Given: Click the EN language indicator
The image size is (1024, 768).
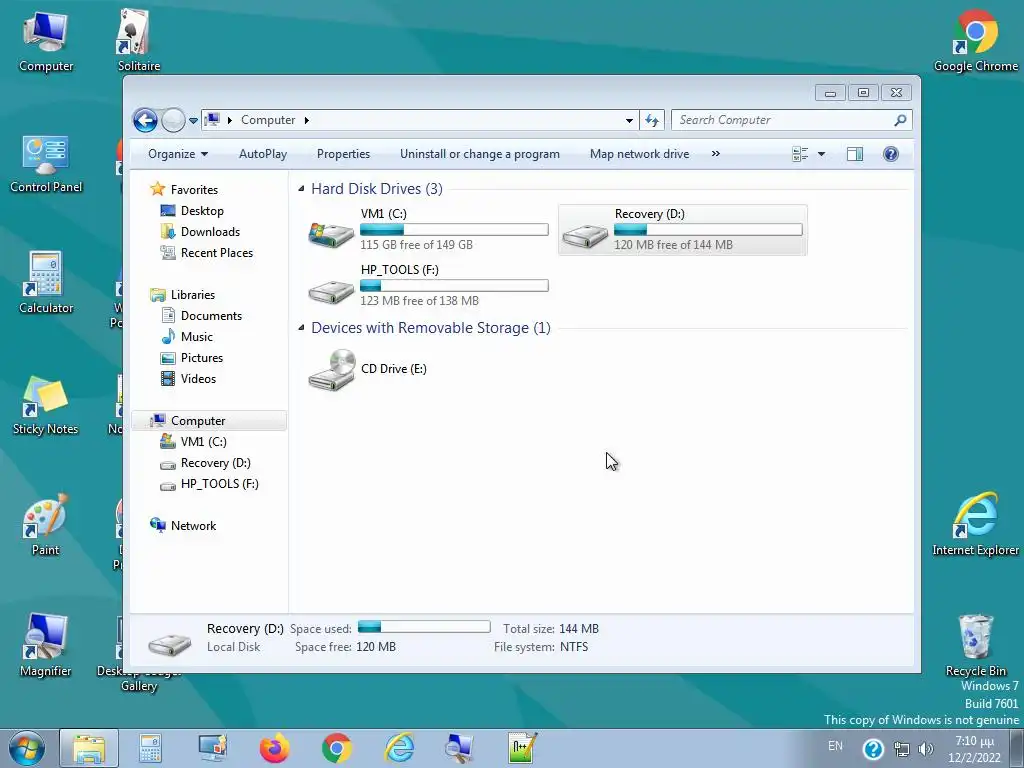Looking at the screenshot, I should tap(835, 746).
